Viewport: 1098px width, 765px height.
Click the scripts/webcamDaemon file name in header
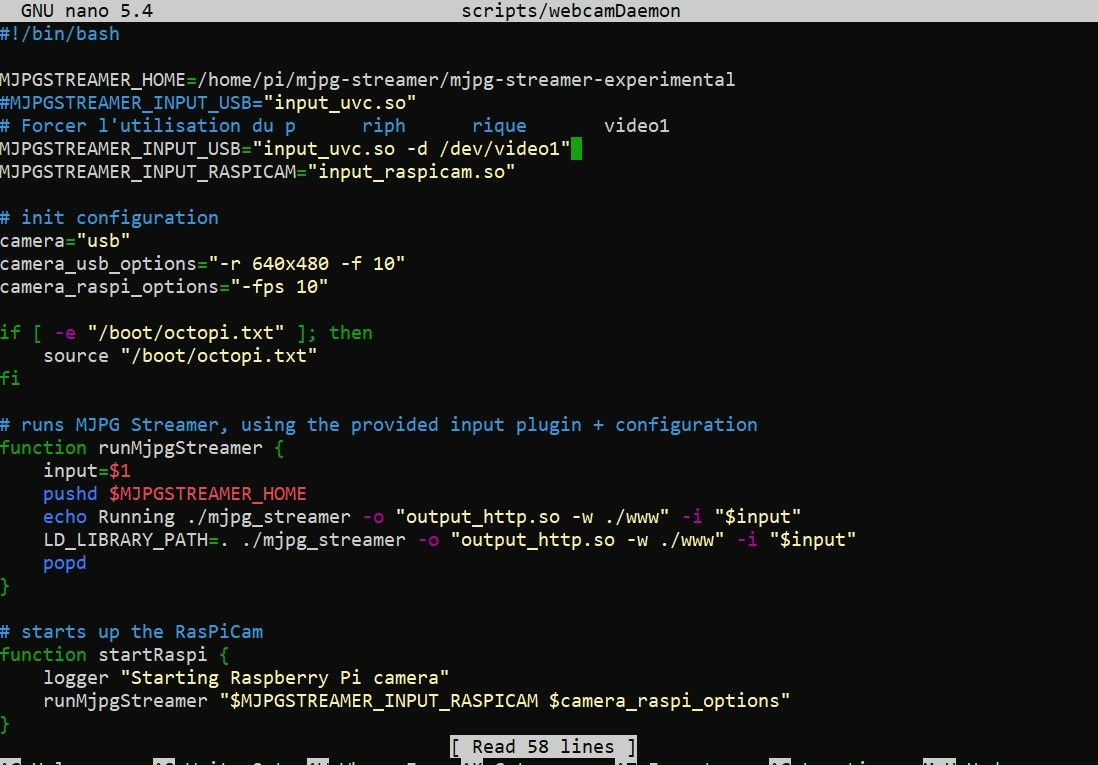tap(571, 11)
